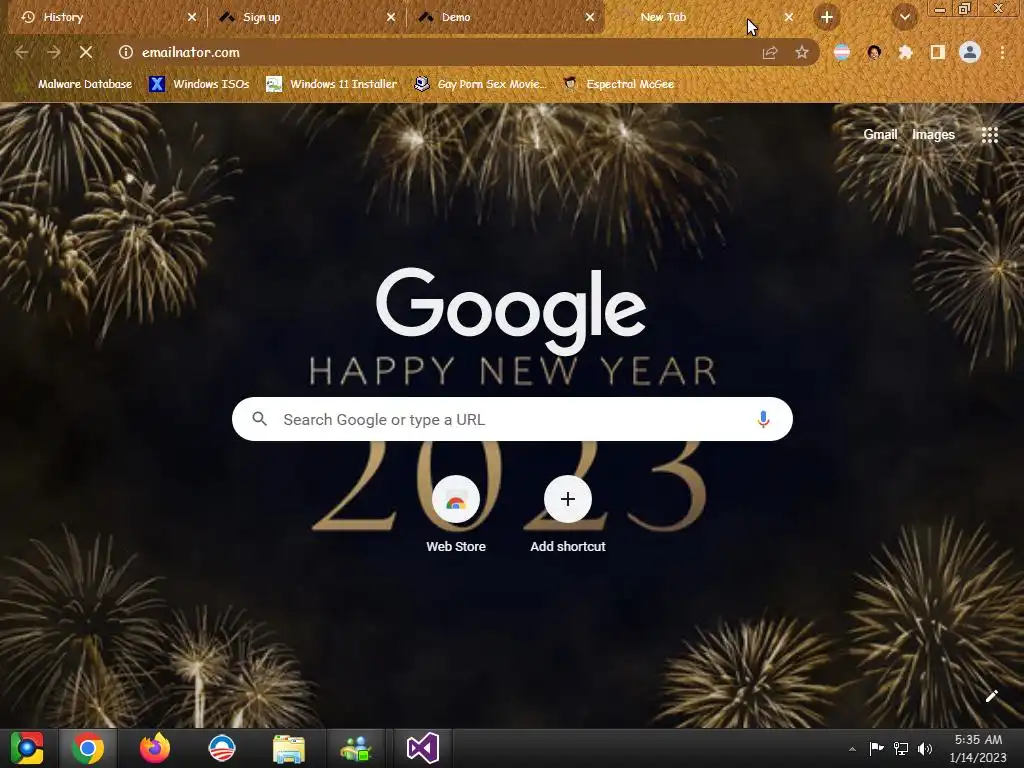Share this page icon
This screenshot has height=768, width=1024.
[770, 52]
